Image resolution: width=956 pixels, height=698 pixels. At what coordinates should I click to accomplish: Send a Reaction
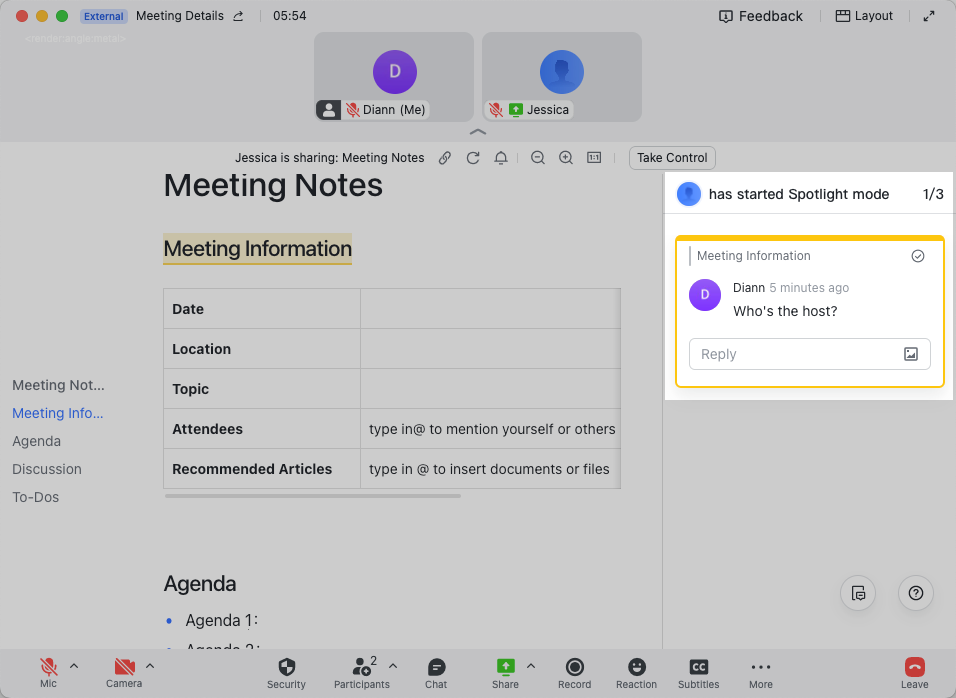[636, 673]
